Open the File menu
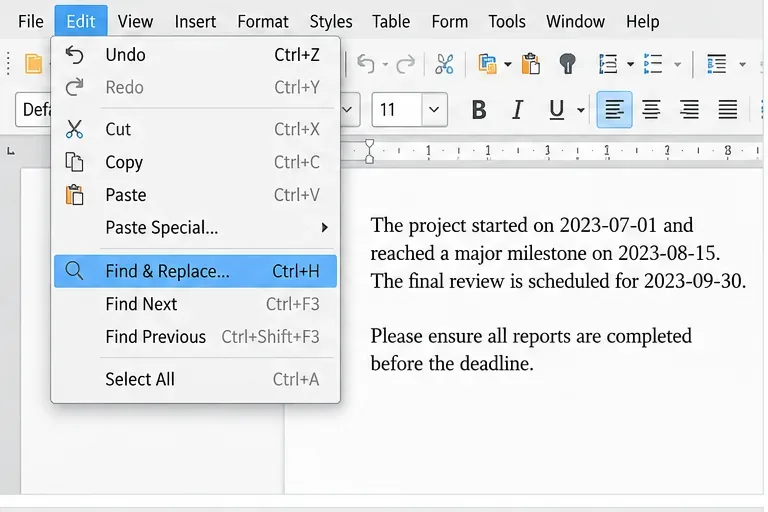Screen dimensions: 768x512 [x=30, y=22]
